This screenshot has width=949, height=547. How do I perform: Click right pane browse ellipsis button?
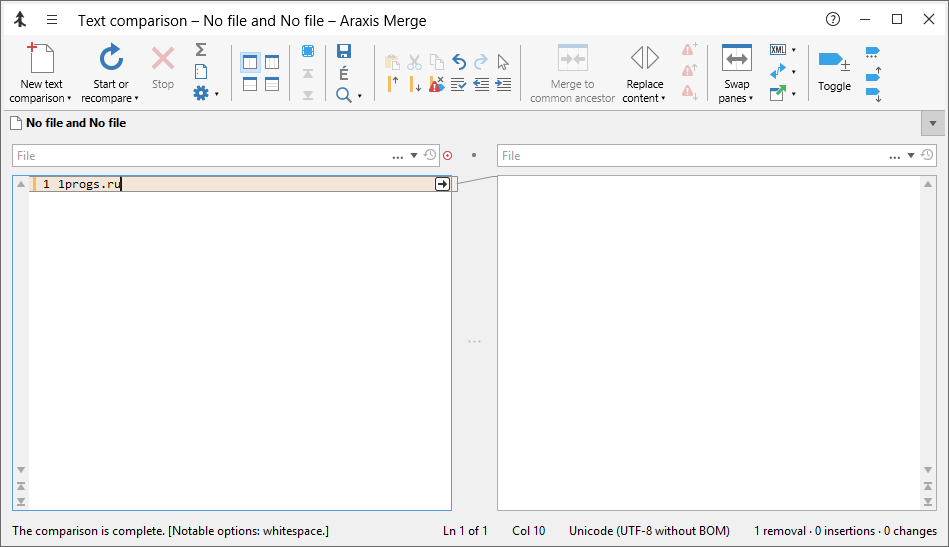[895, 156]
